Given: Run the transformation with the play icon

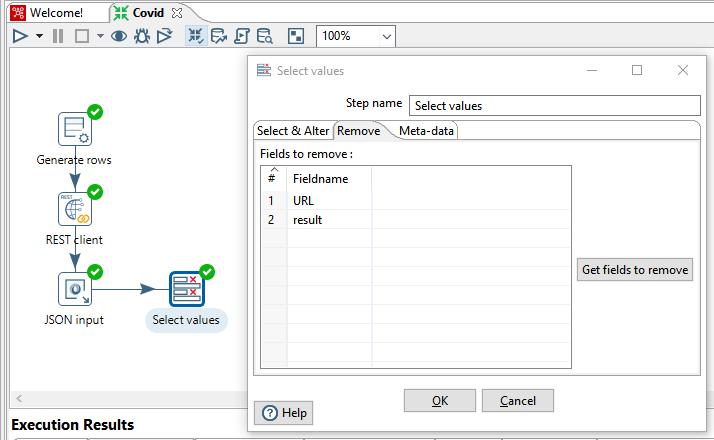Looking at the screenshot, I should 21,36.
